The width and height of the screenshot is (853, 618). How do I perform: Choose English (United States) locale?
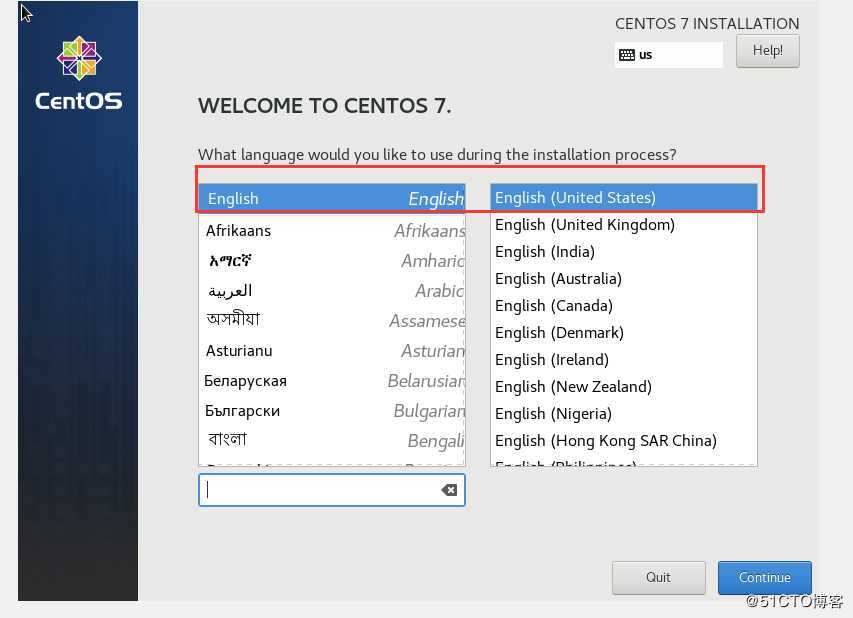pos(623,197)
